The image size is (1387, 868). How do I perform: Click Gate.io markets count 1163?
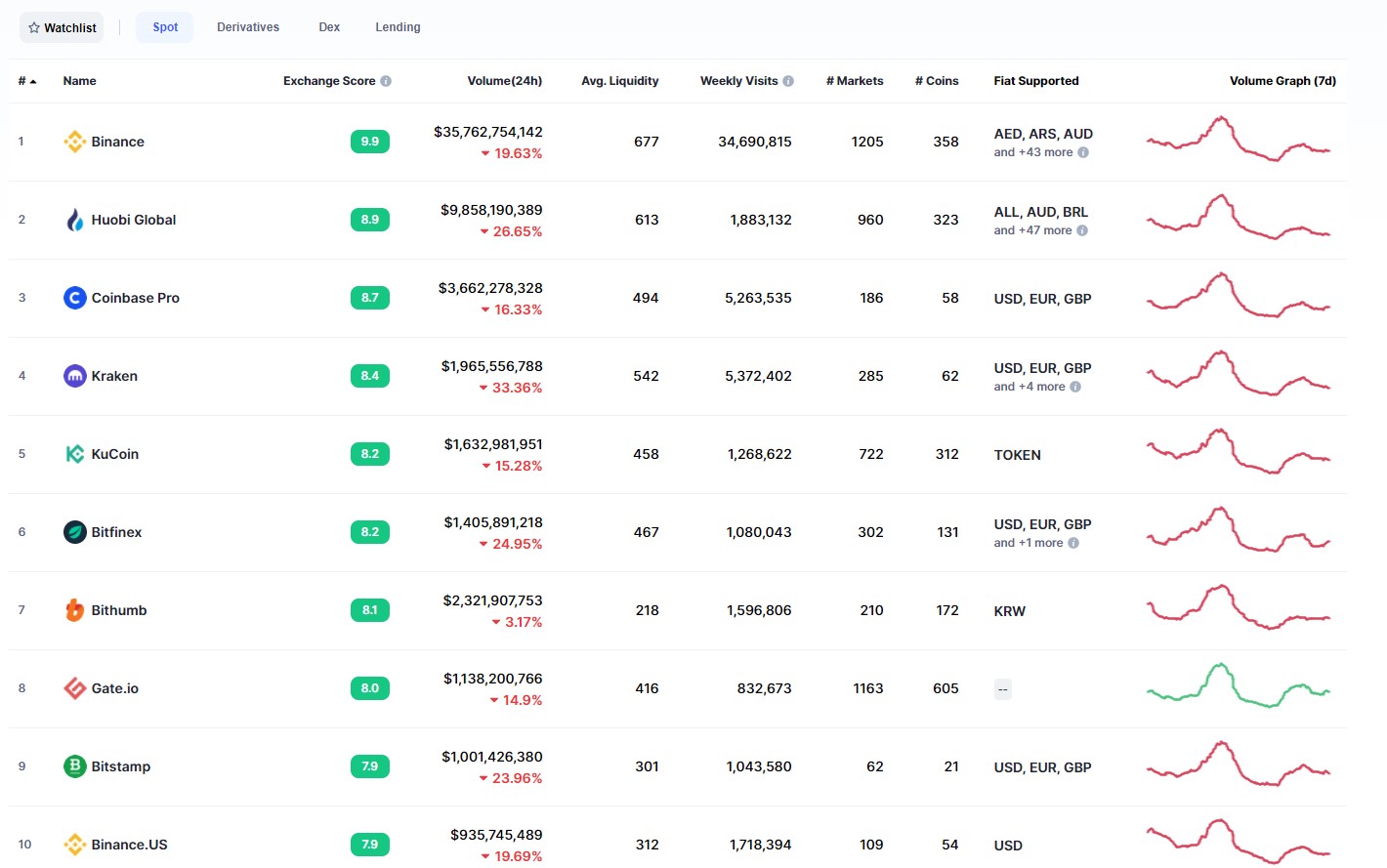coord(868,688)
